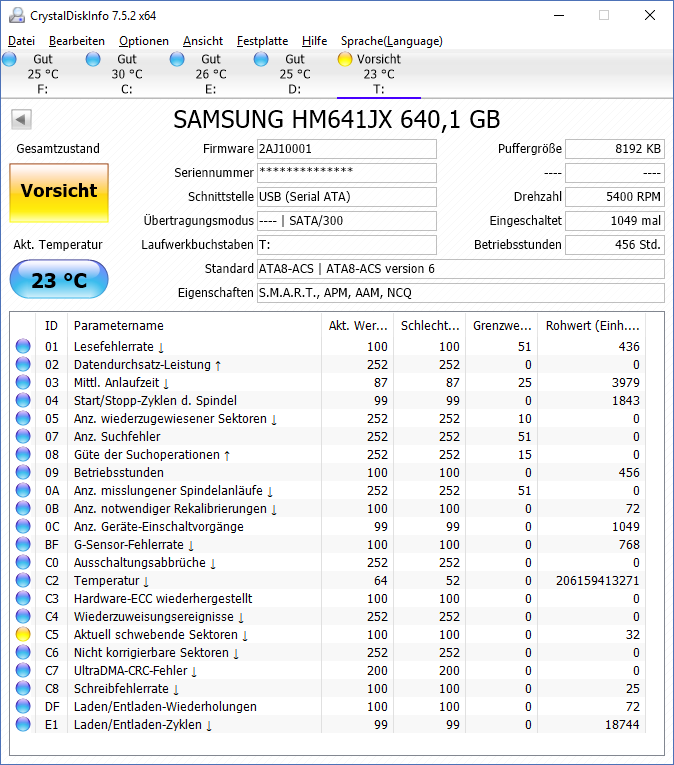Switch to the T: drive tab label
Viewport: 674px width, 765px height.
click(x=379, y=89)
